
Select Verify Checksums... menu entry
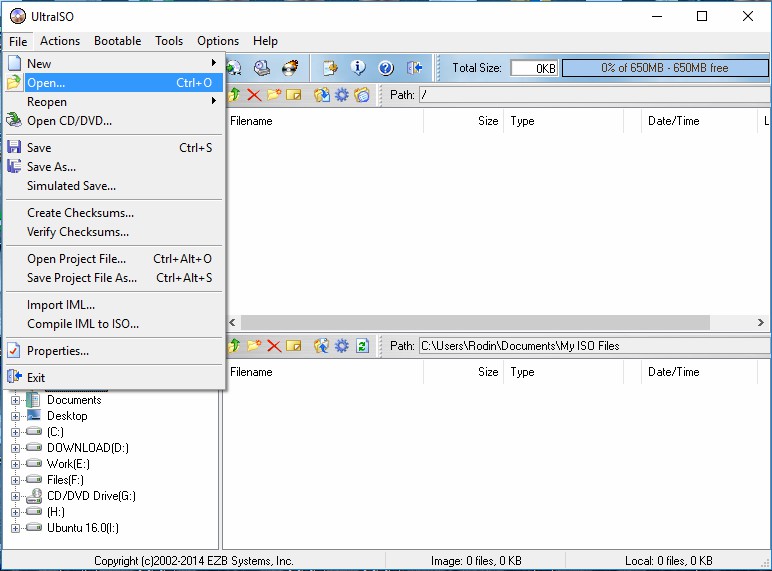tap(114, 232)
